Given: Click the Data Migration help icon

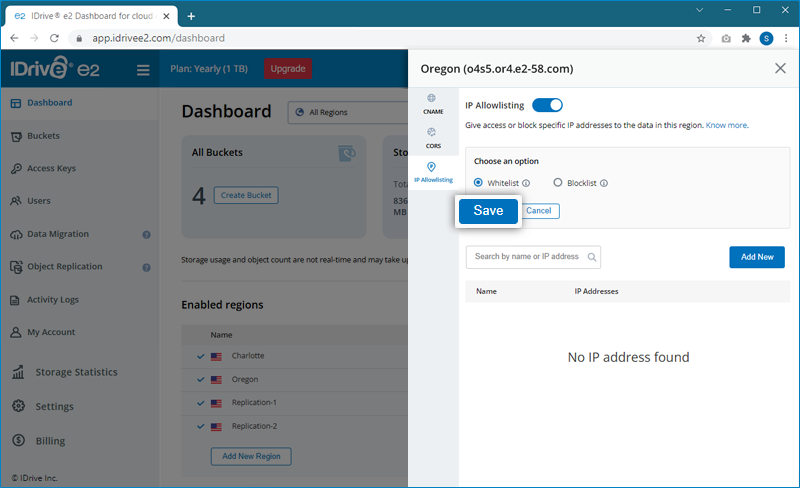Looking at the screenshot, I should click(146, 235).
